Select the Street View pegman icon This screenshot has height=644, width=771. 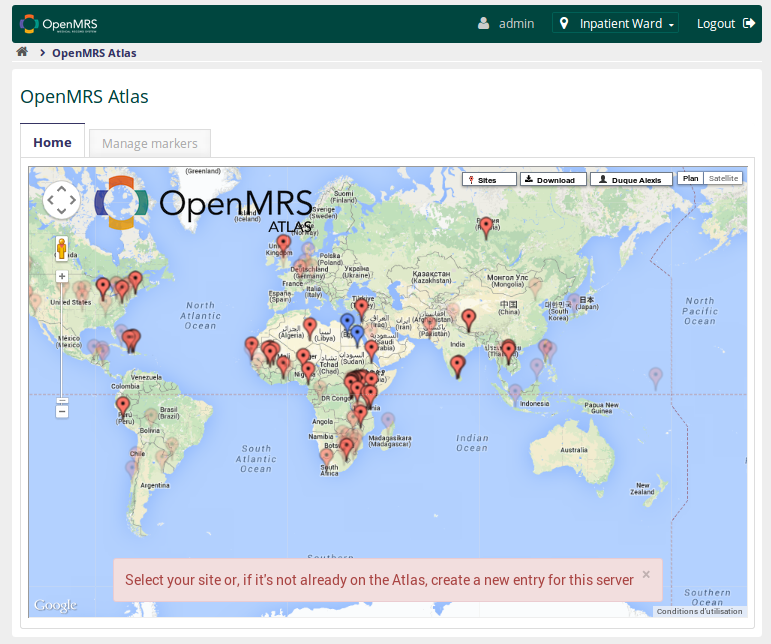[x=61, y=248]
